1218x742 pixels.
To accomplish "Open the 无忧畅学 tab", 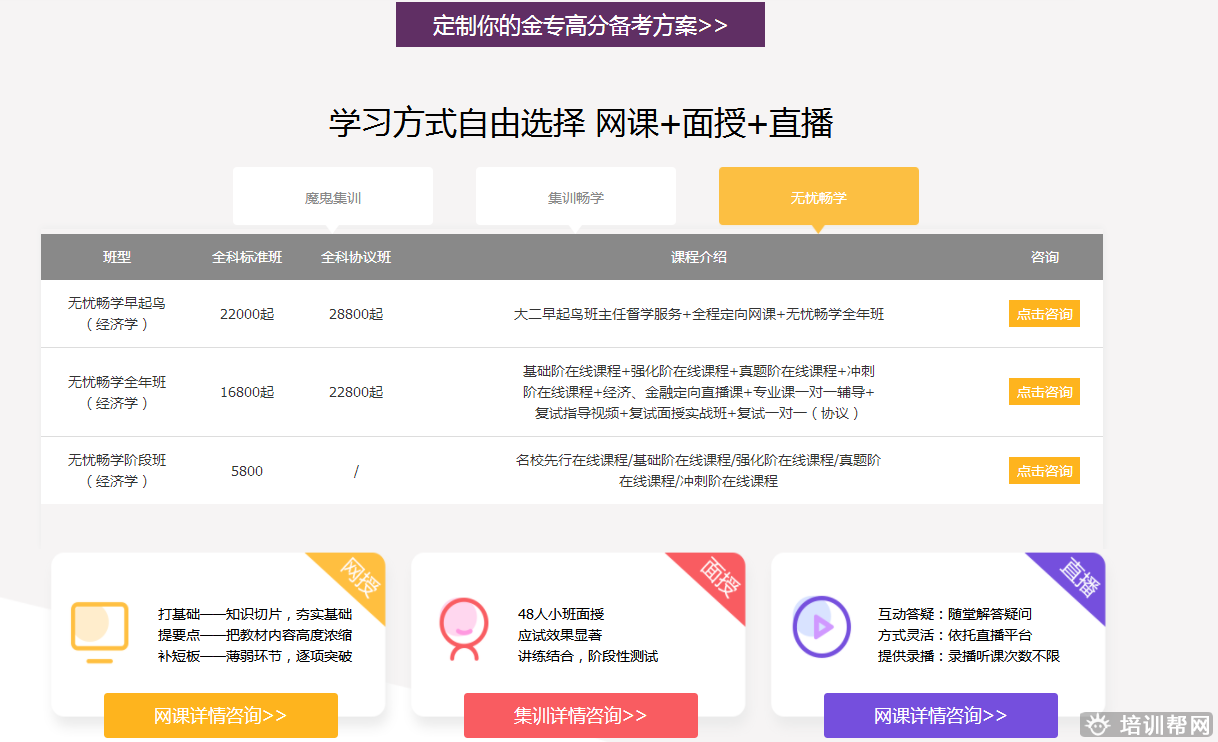I will [818, 197].
